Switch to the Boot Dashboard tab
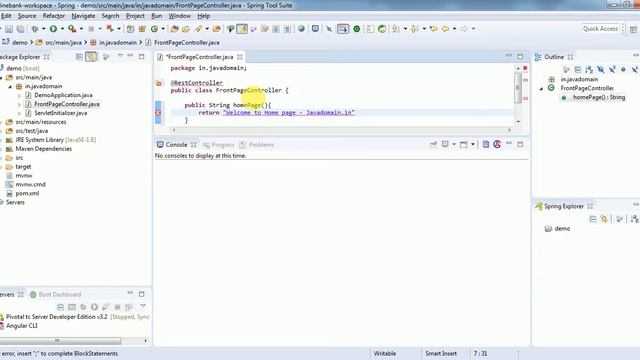This screenshot has height=360, width=640. click(x=56, y=294)
